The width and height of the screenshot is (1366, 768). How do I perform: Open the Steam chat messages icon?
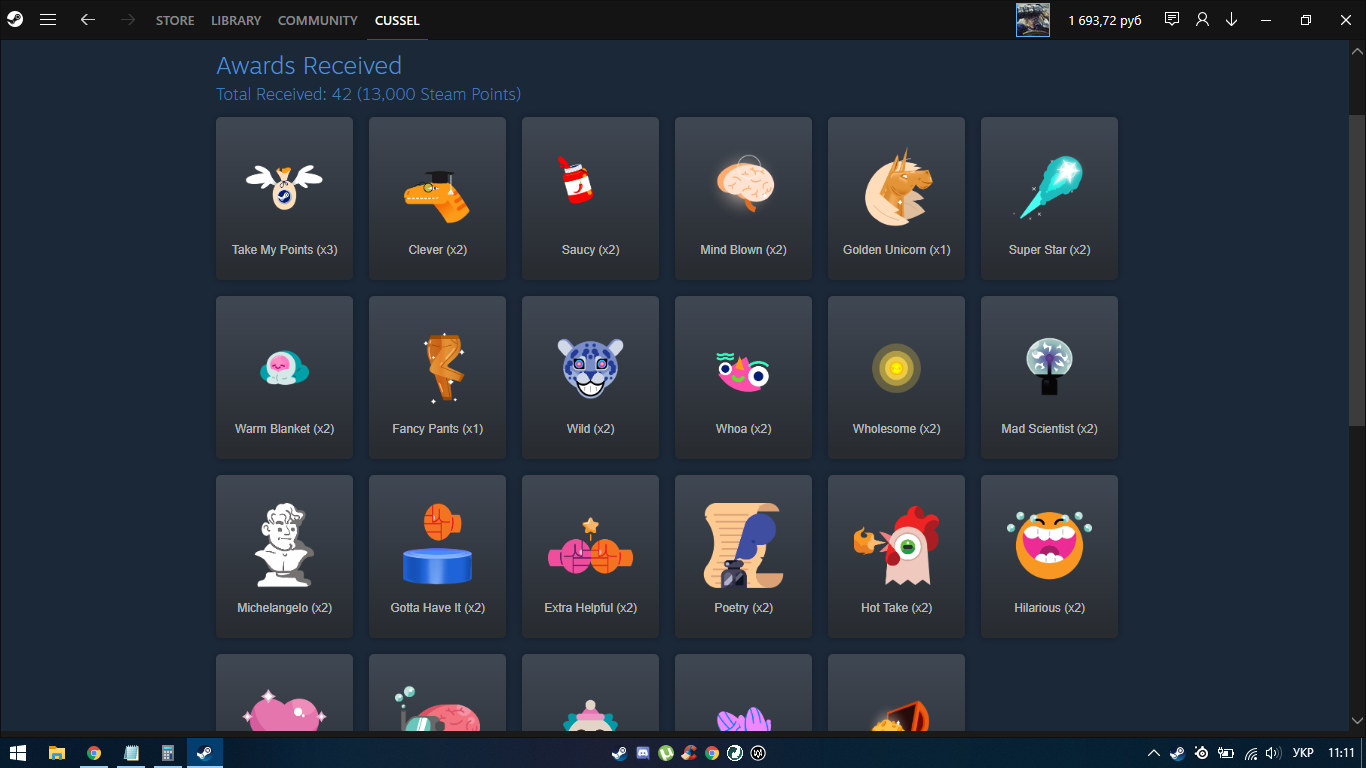[x=1172, y=20]
